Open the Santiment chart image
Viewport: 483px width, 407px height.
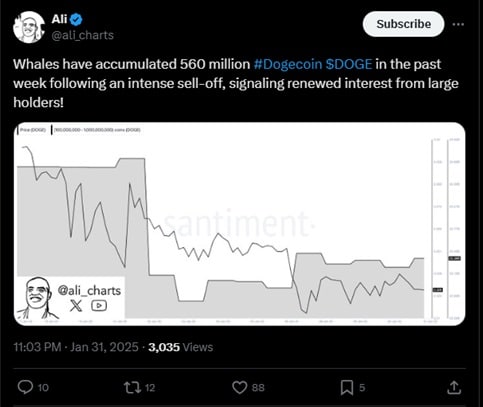coord(239,224)
